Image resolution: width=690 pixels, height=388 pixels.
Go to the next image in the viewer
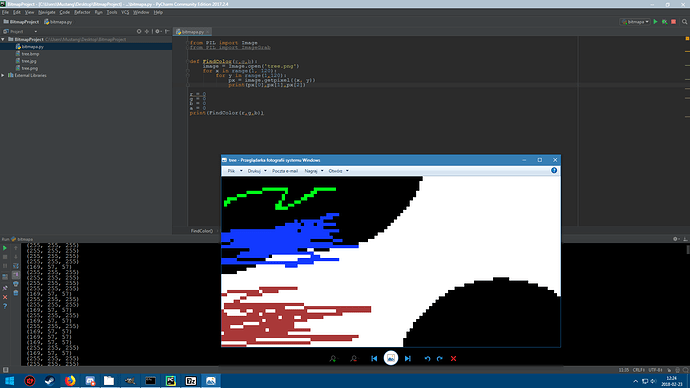(408, 359)
